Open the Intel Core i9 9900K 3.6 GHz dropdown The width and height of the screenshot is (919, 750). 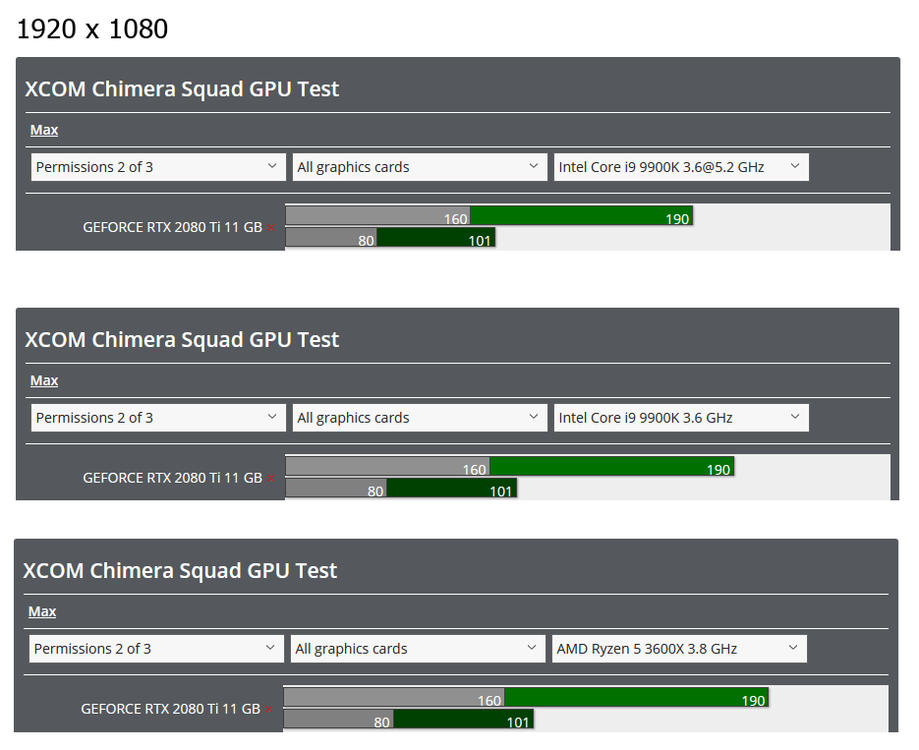[681, 418]
